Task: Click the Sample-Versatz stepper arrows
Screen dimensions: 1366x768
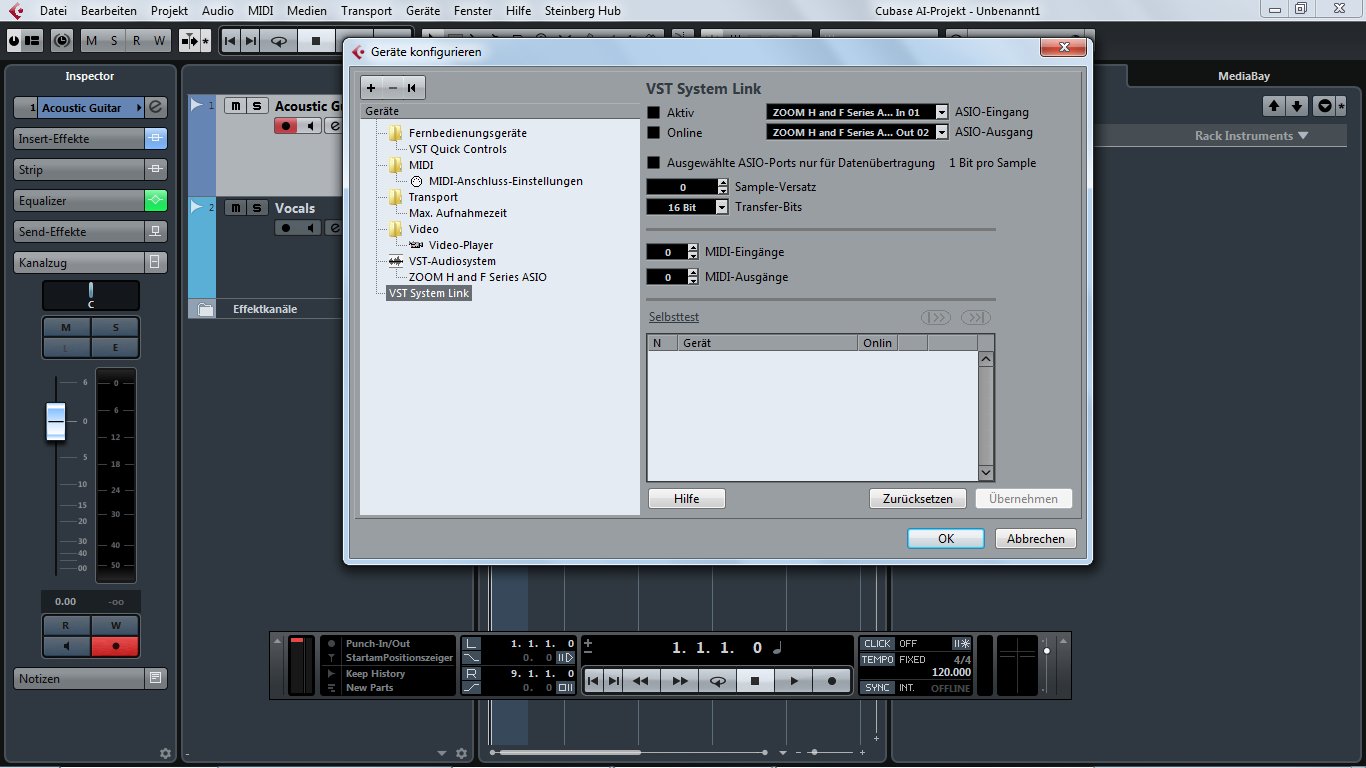Action: tap(723, 187)
